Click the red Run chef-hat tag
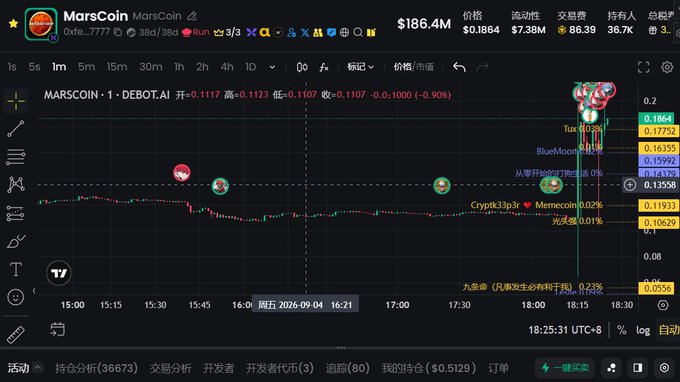 pyautogui.click(x=196, y=33)
